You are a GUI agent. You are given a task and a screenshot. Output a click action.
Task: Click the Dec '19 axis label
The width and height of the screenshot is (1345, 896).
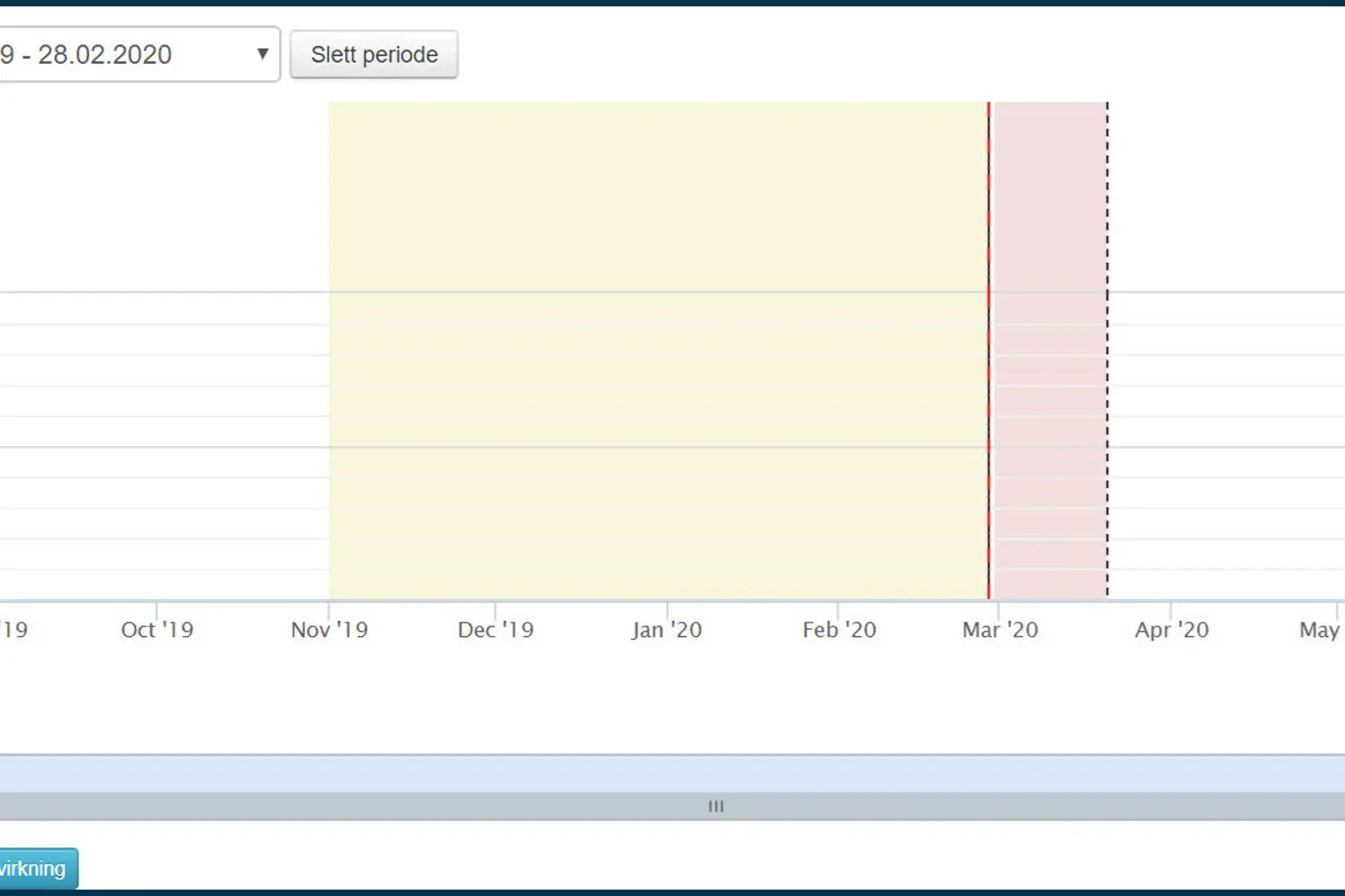pyautogui.click(x=495, y=630)
